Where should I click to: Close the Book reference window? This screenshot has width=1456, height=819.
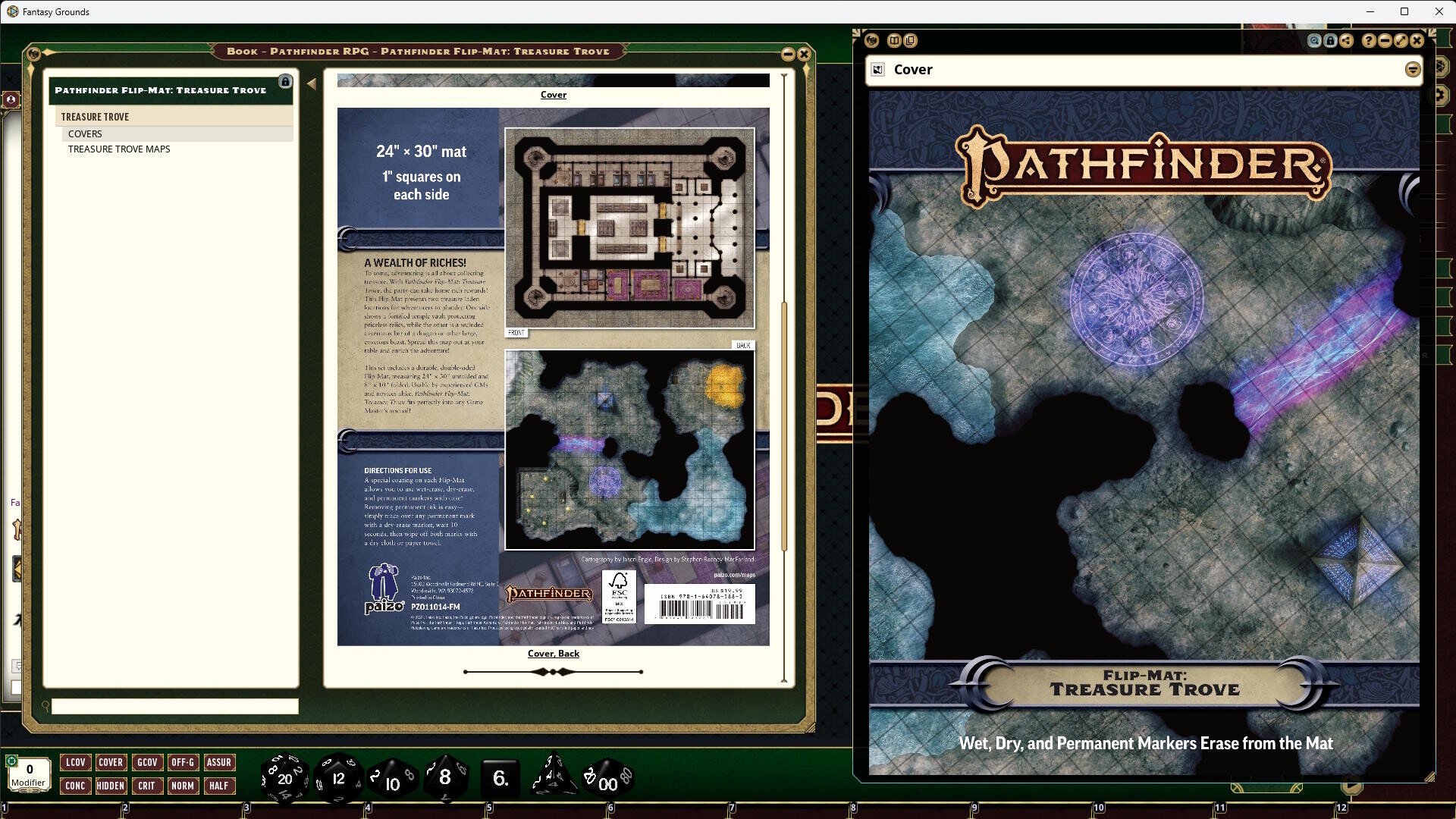(x=804, y=54)
